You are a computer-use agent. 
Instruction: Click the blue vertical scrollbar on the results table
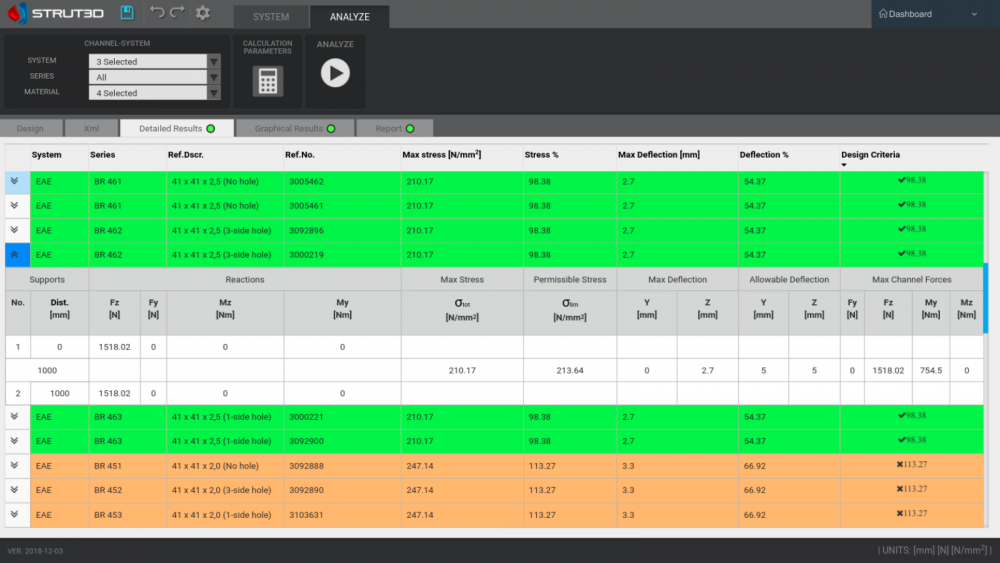[985, 298]
